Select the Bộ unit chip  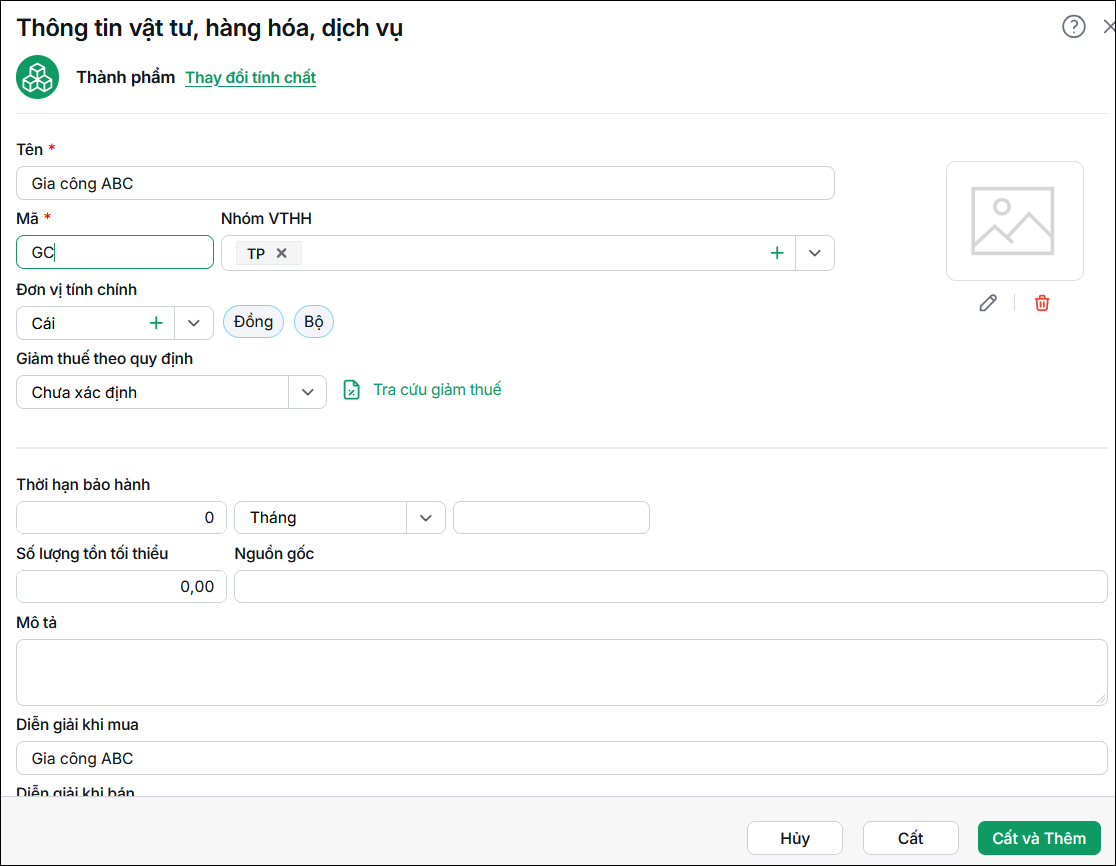[x=314, y=322]
